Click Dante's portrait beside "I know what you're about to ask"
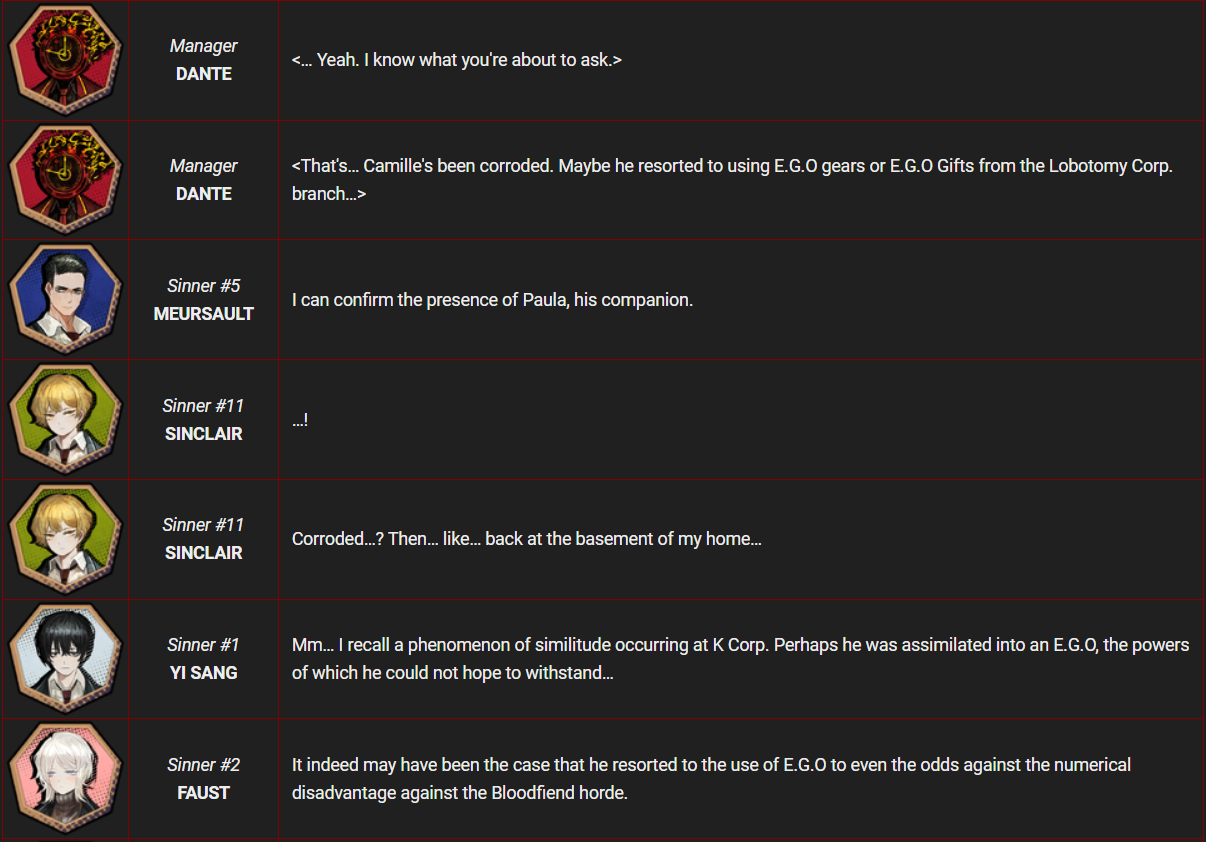 (65, 60)
